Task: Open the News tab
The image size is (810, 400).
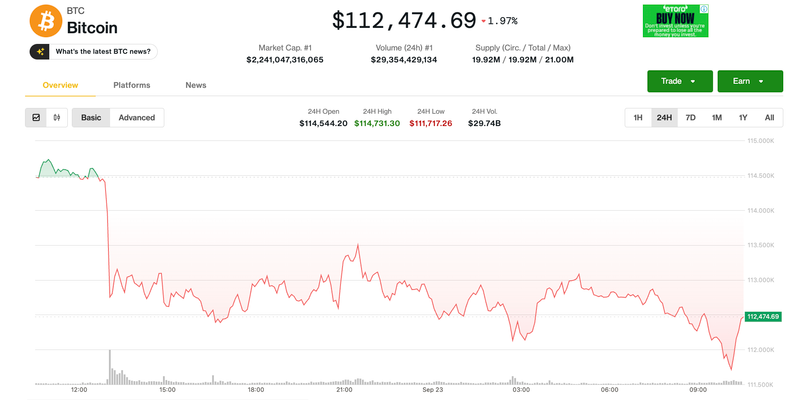Action: (196, 85)
